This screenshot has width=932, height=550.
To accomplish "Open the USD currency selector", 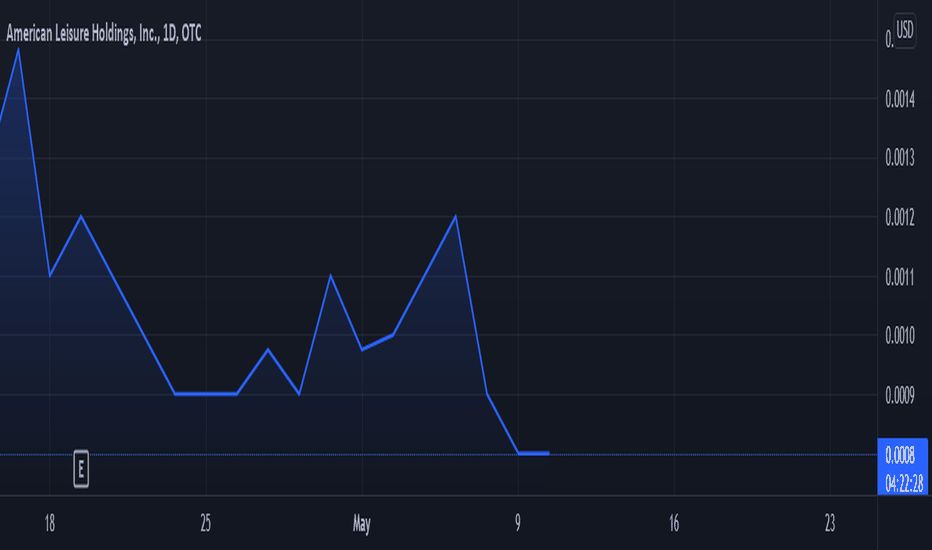I will point(905,30).
